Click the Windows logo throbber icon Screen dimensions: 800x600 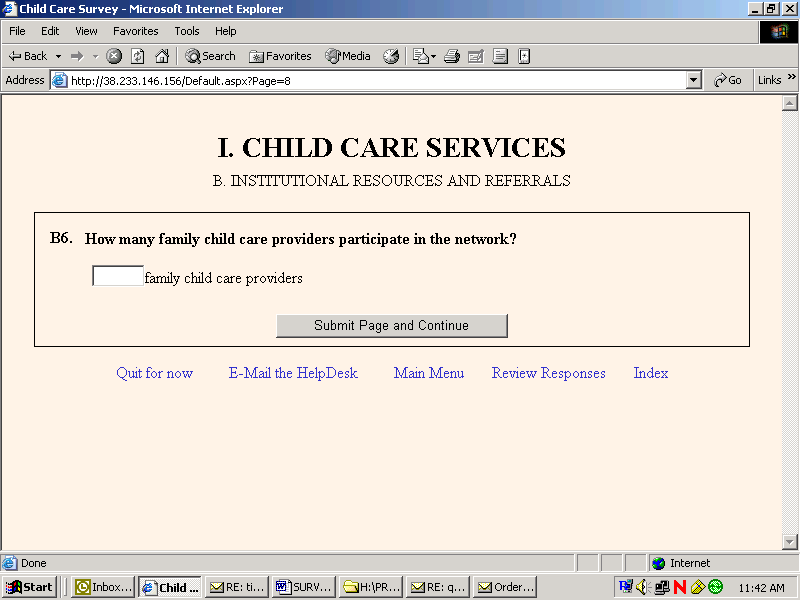(779, 32)
